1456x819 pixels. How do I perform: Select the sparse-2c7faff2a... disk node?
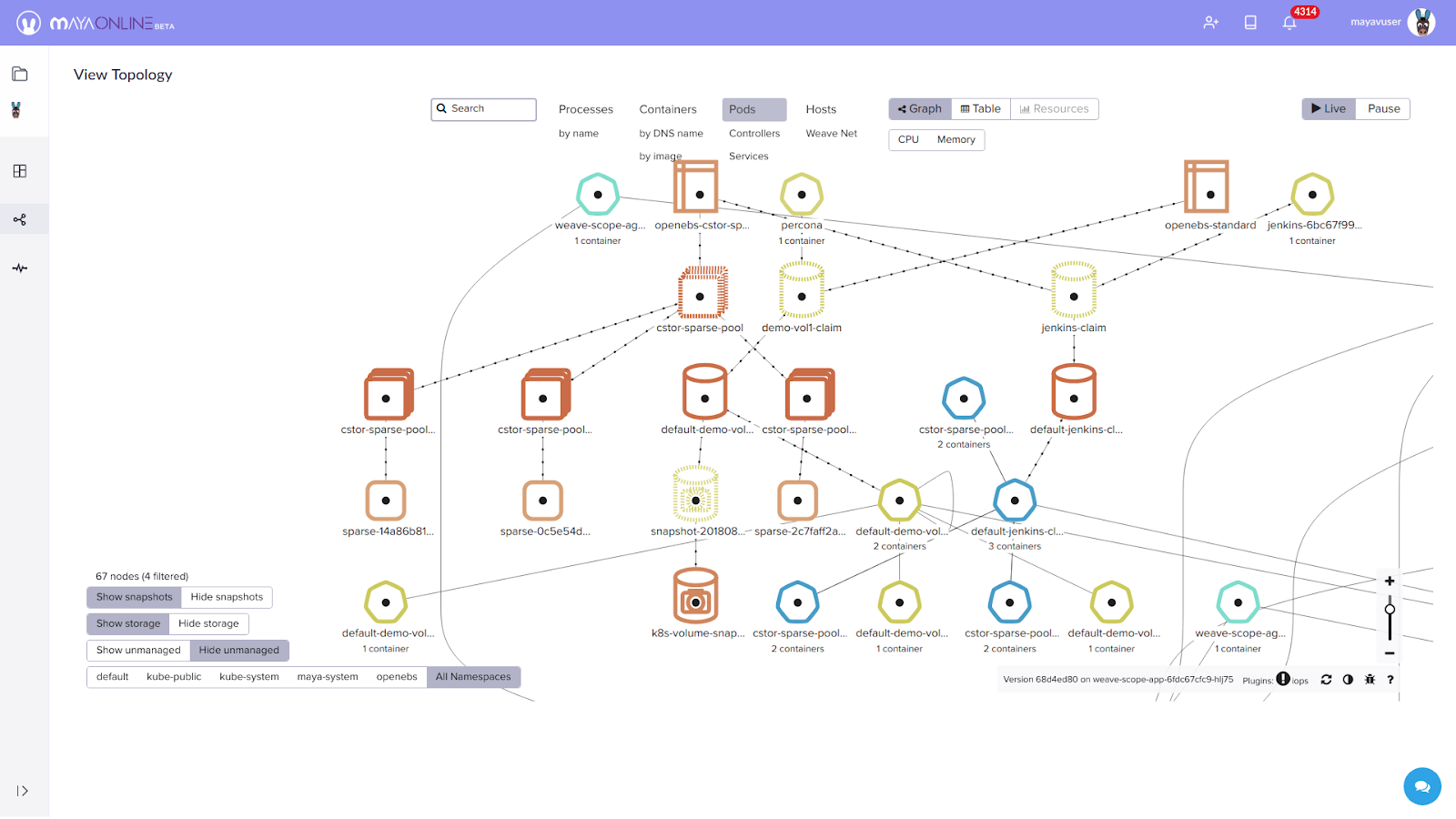798,500
